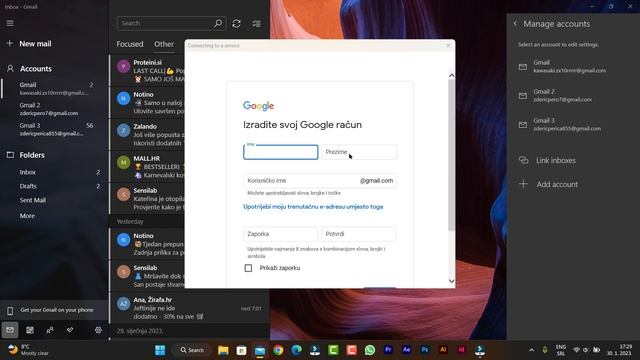Viewport: 640px width, 360px height.
Task: Launch Adobe InDesign from taskbar
Action: click(462, 350)
